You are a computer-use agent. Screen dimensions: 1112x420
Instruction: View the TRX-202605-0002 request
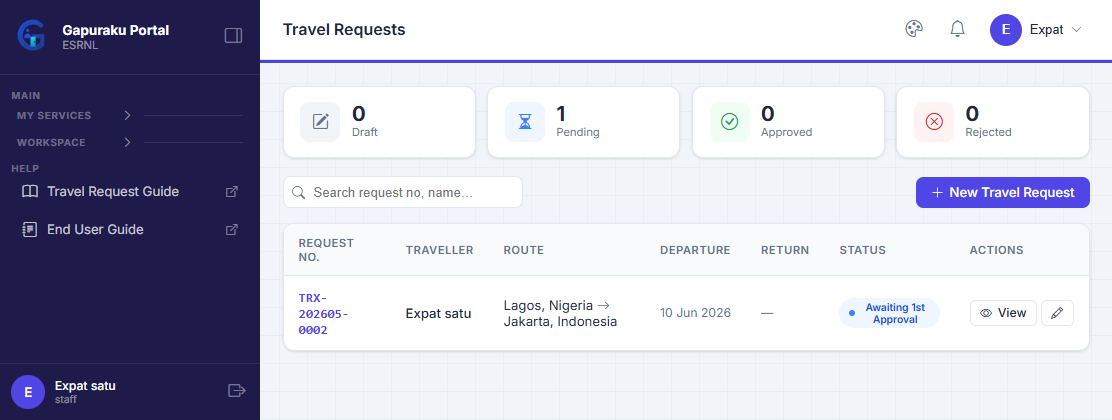point(1003,313)
